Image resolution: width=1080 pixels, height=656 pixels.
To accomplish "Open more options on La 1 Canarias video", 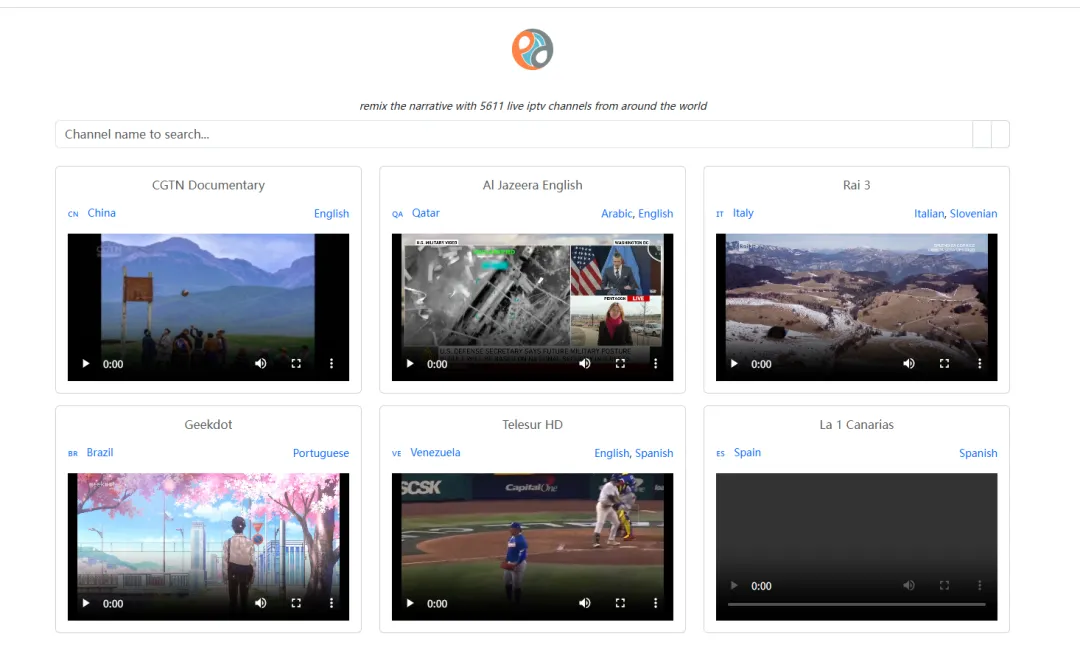I will coord(979,586).
